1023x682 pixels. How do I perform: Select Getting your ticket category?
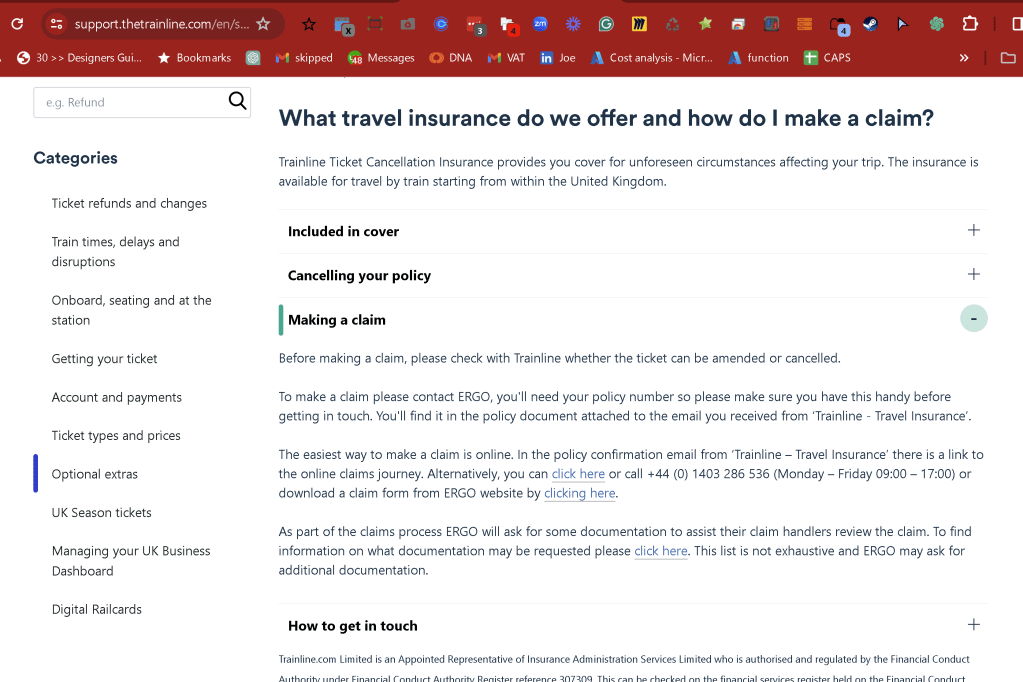tap(104, 359)
